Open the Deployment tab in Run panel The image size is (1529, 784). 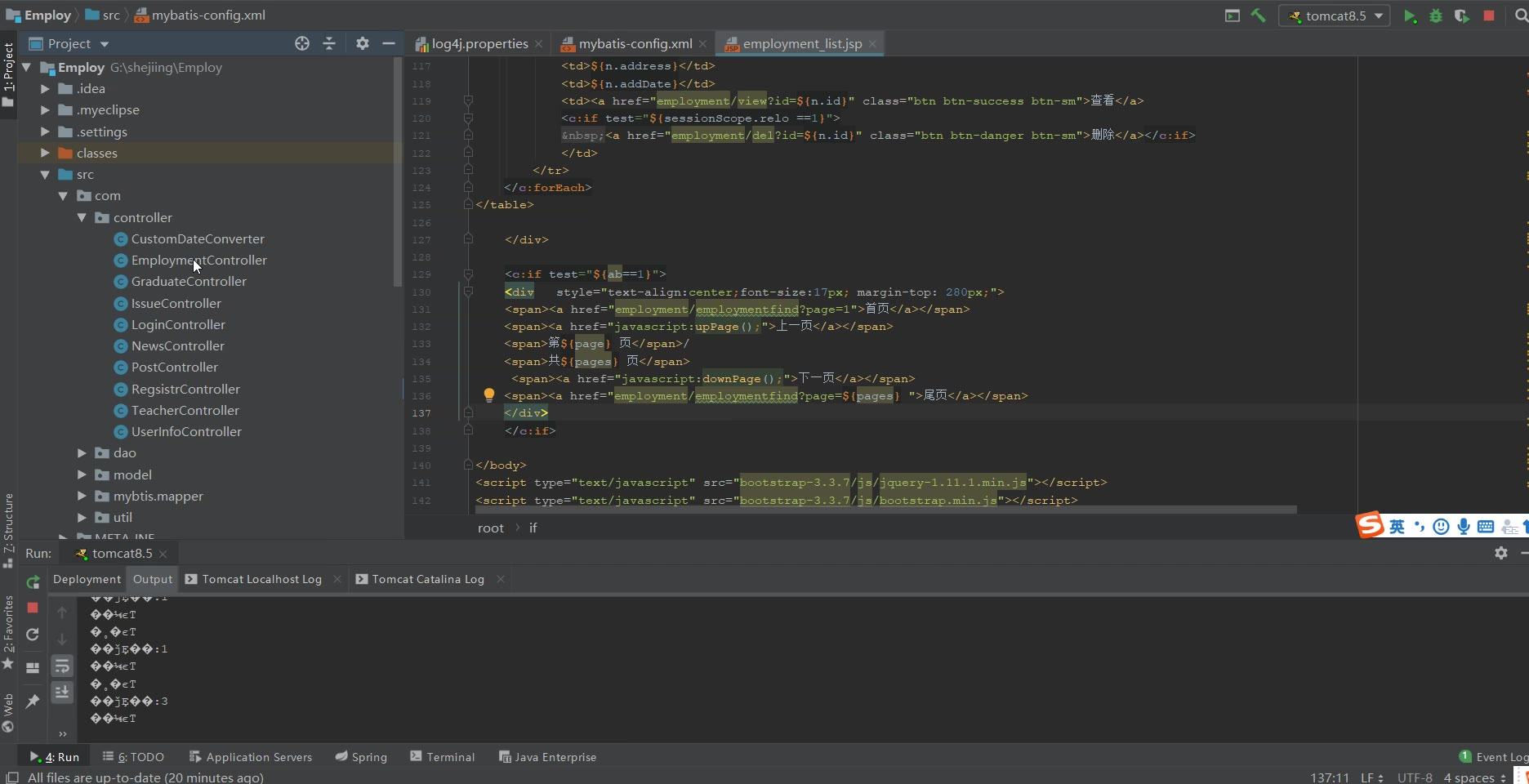[x=87, y=579]
